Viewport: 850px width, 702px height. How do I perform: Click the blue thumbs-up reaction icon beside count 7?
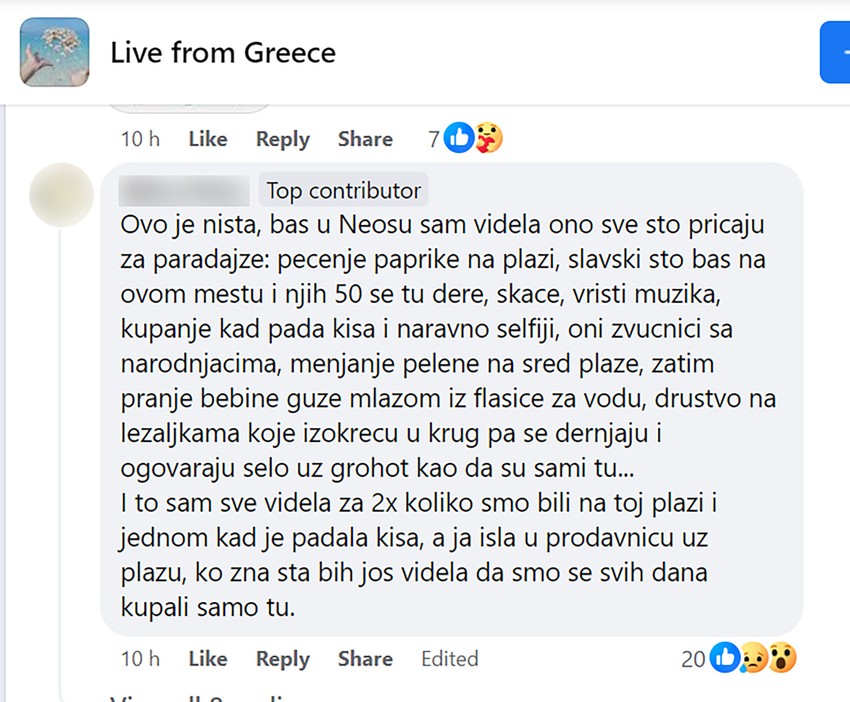tap(457, 138)
